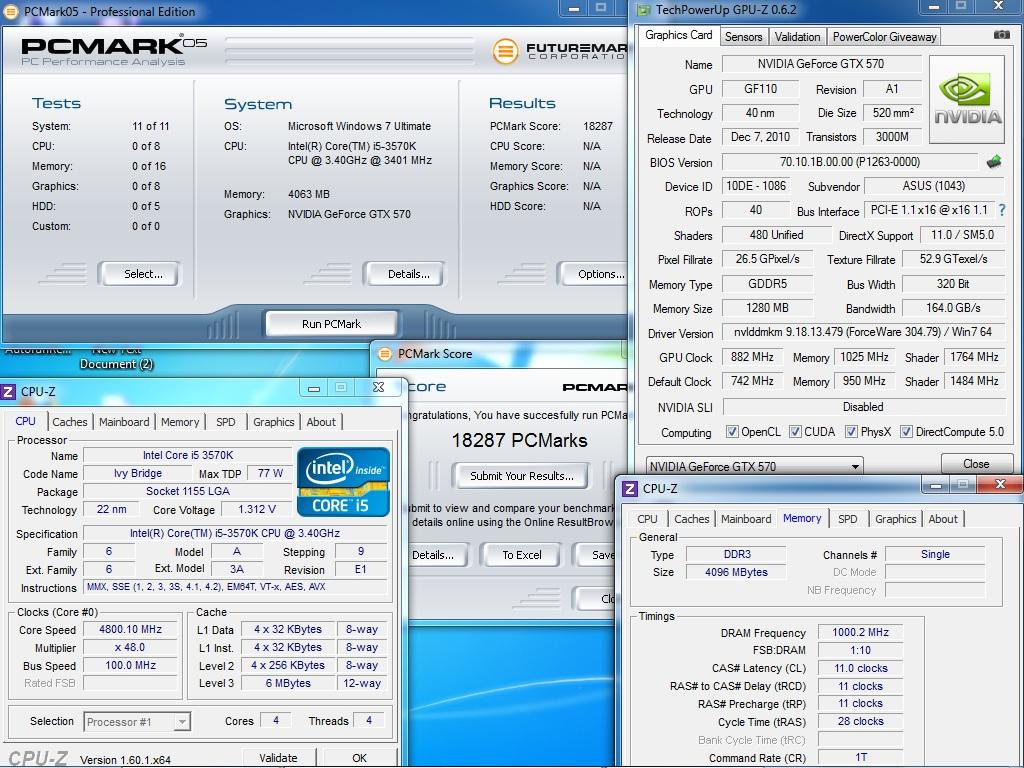The width and height of the screenshot is (1024, 768).
Task: Click the PCMark Score value 18287
Action: (x=598, y=126)
